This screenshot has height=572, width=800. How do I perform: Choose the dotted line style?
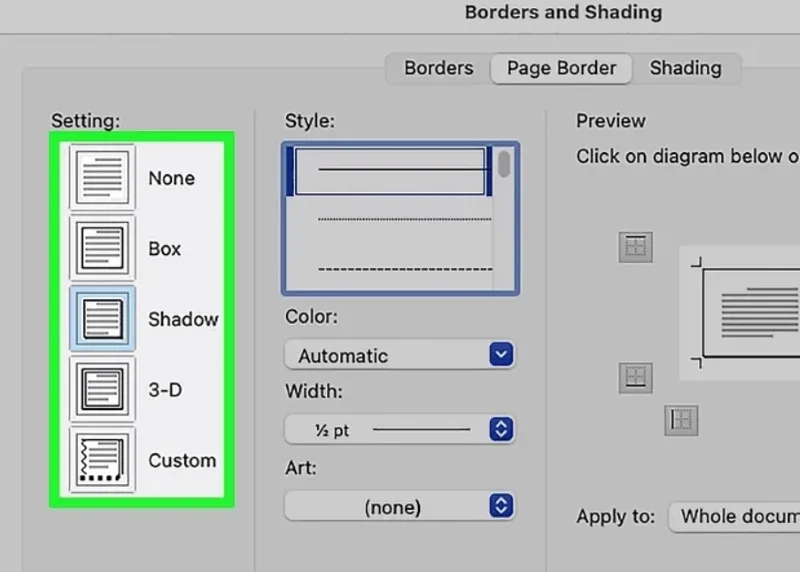pyautogui.click(x=390, y=219)
